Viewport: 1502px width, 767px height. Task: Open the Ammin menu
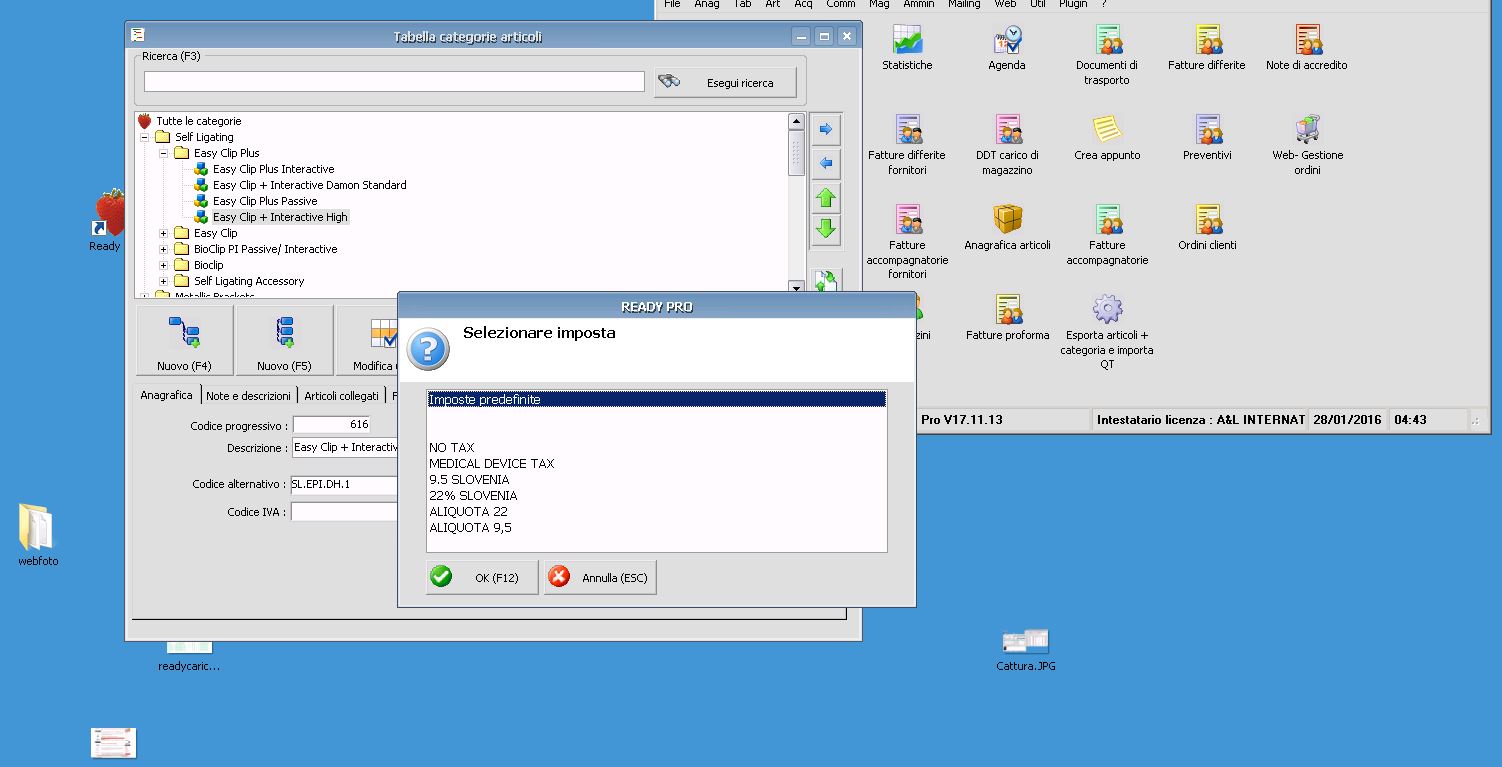(918, 4)
